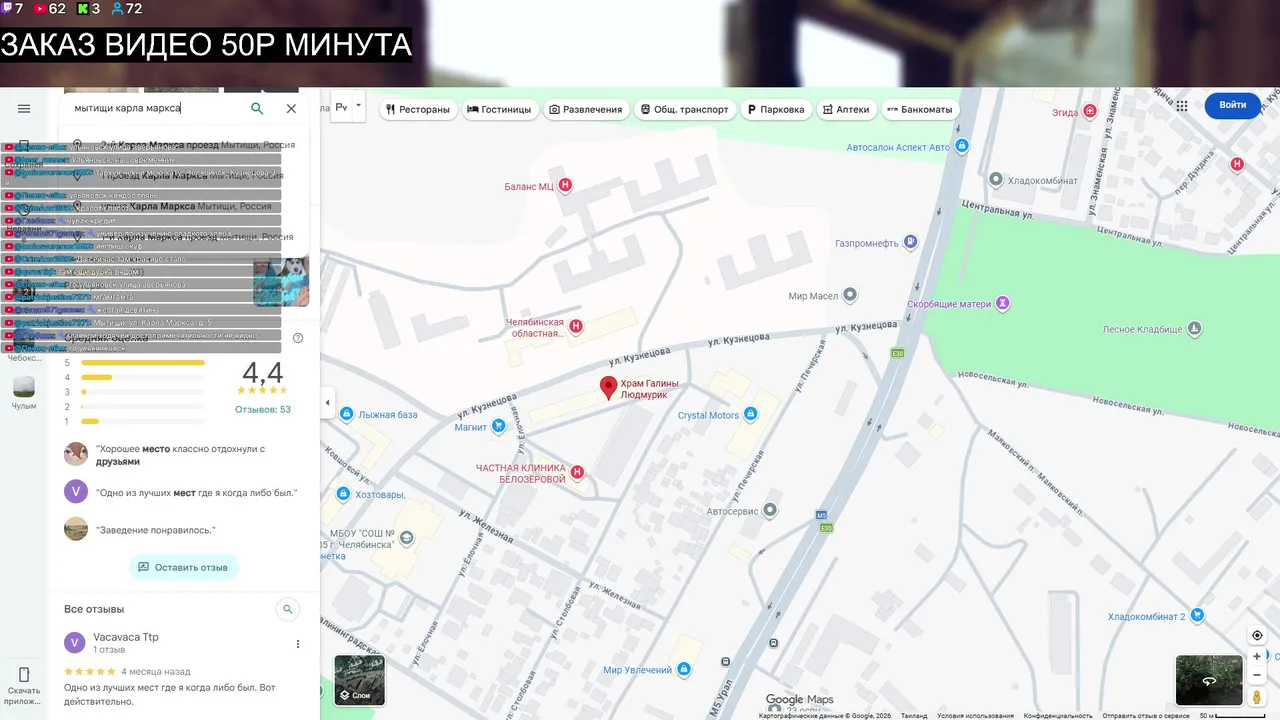The image size is (1280, 720).
Task: Click the Эгида medical marker
Action: (x=1090, y=112)
